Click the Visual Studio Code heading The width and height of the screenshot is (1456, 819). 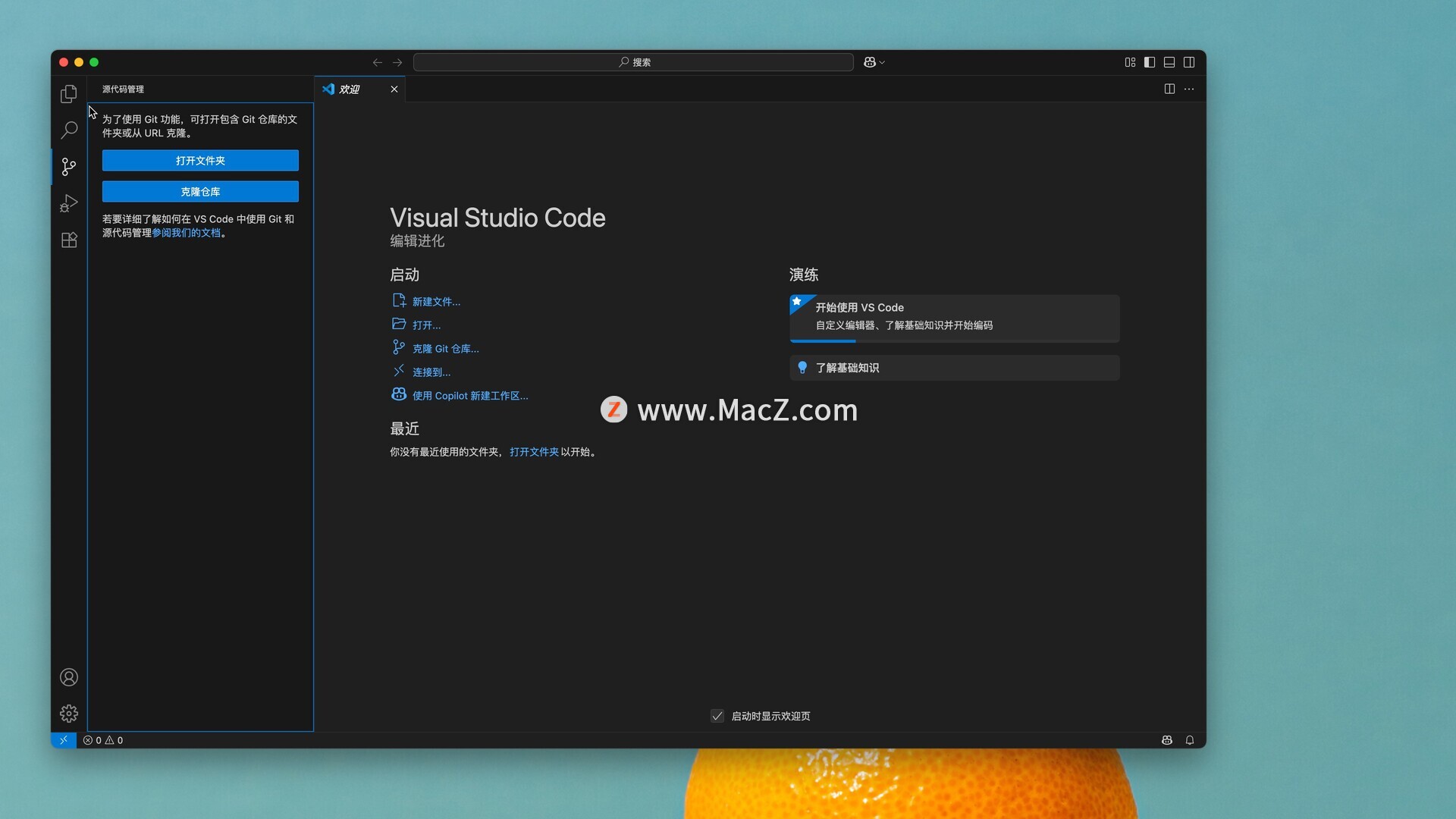(497, 218)
